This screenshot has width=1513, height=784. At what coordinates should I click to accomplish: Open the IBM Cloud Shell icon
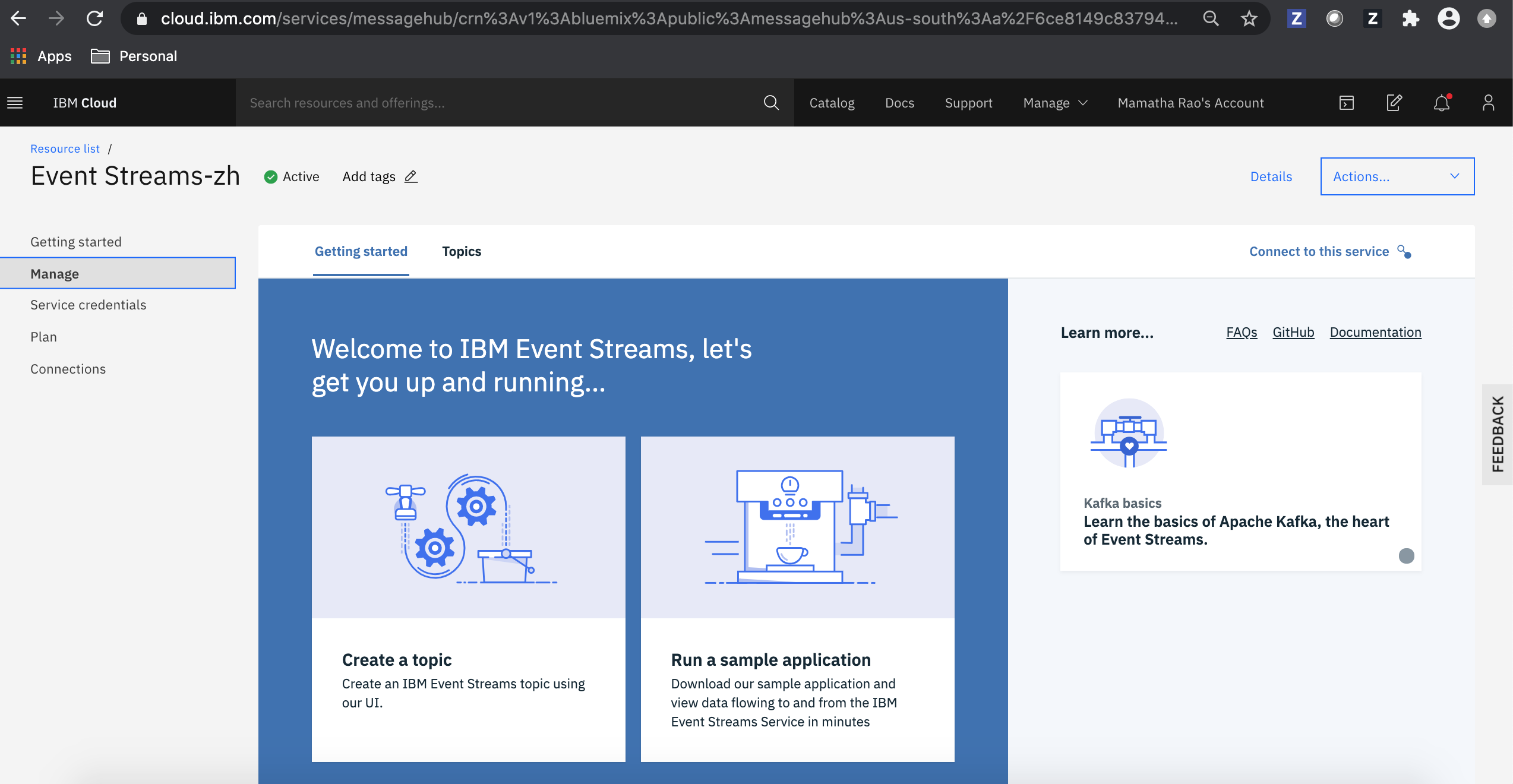(1347, 103)
